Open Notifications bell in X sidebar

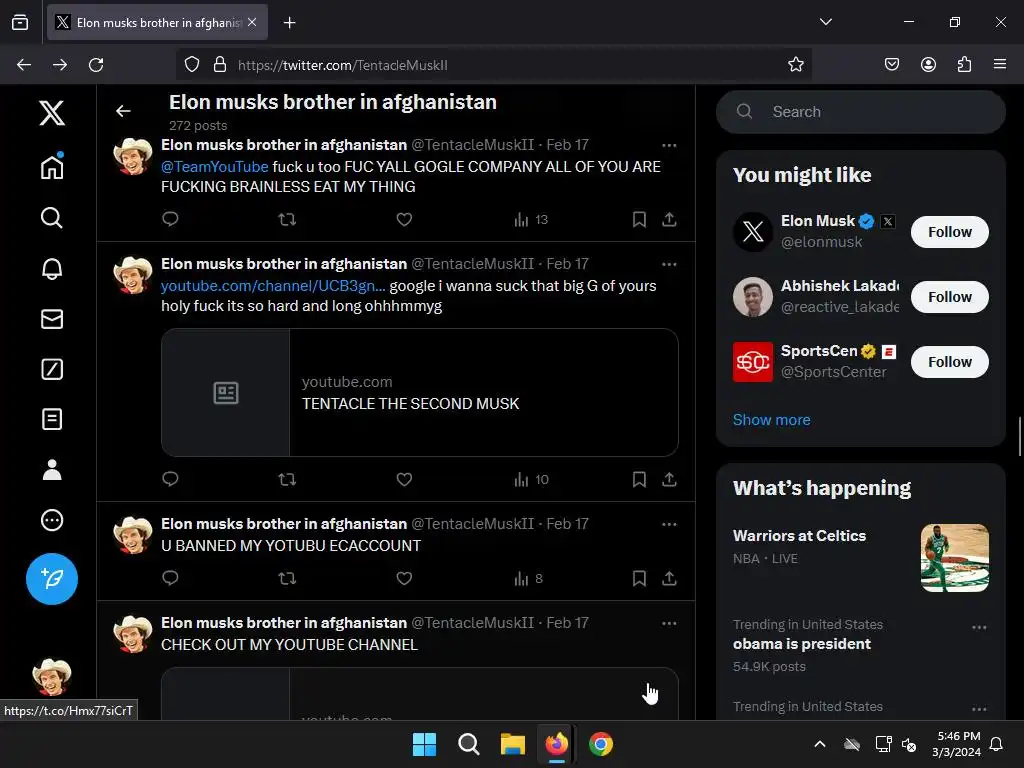(52, 268)
